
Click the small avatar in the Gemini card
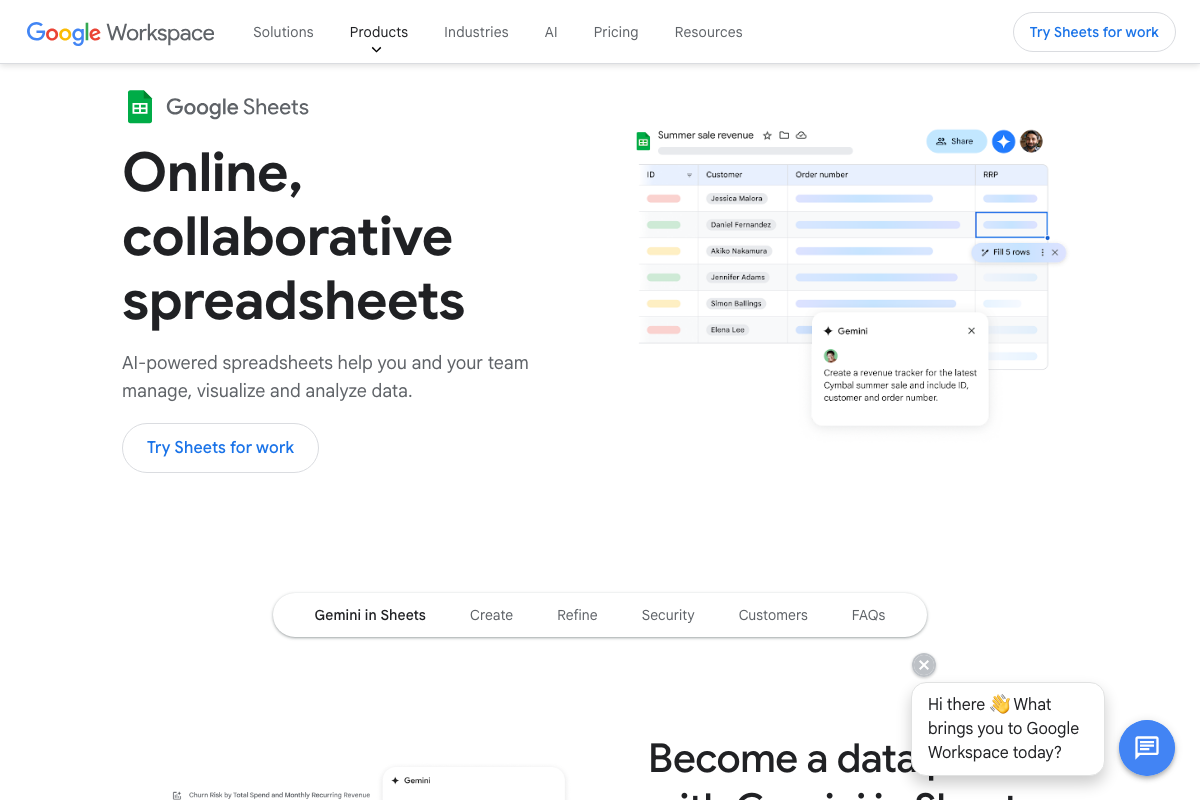[830, 356]
